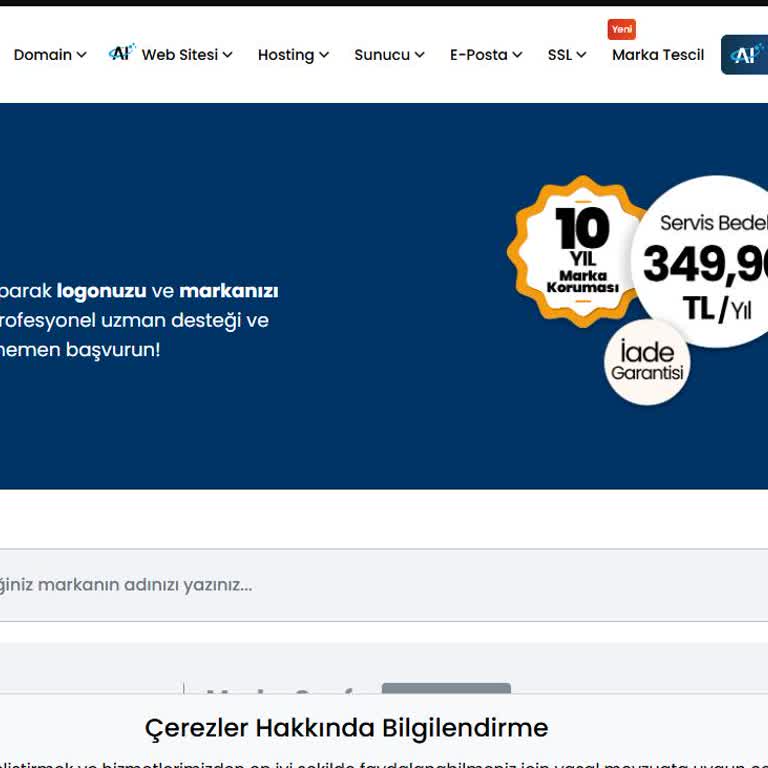This screenshot has height=768, width=768.
Task: Expand the Hosting dropdown chevron
Action: [324, 55]
